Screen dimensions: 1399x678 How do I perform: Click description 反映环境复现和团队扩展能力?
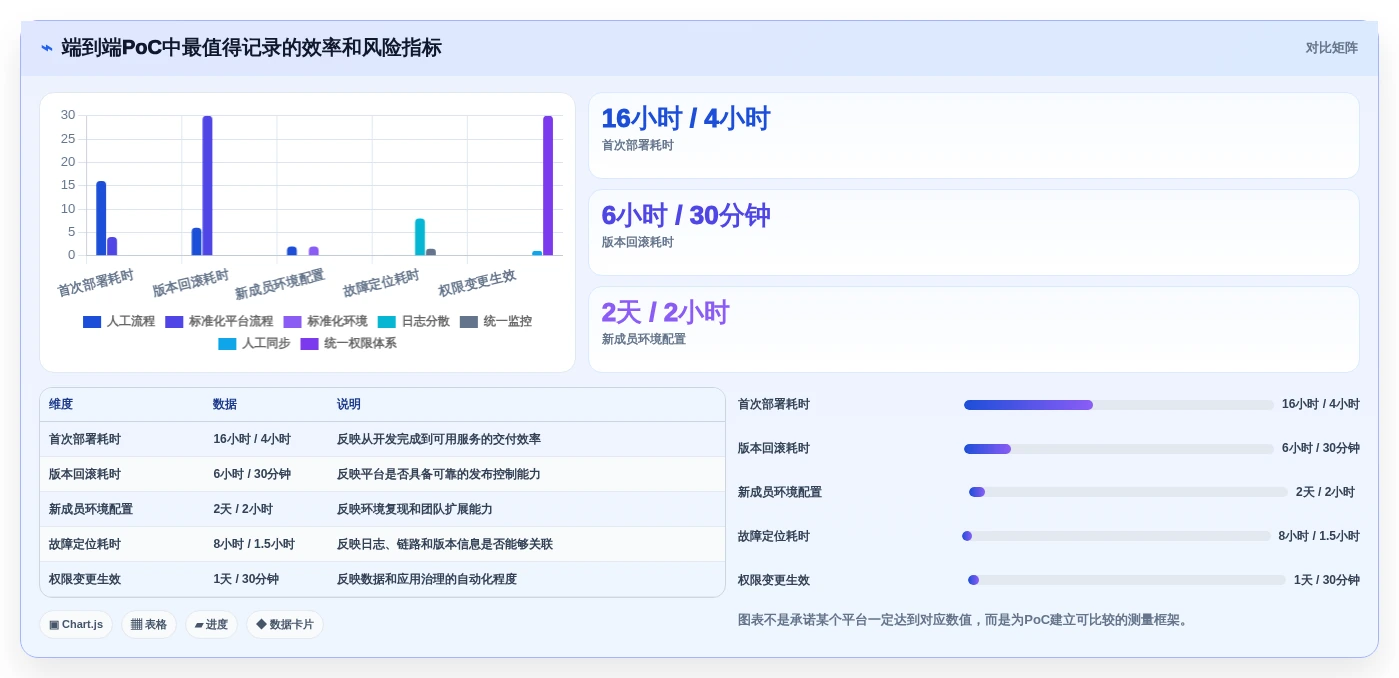pyautogui.click(x=415, y=510)
